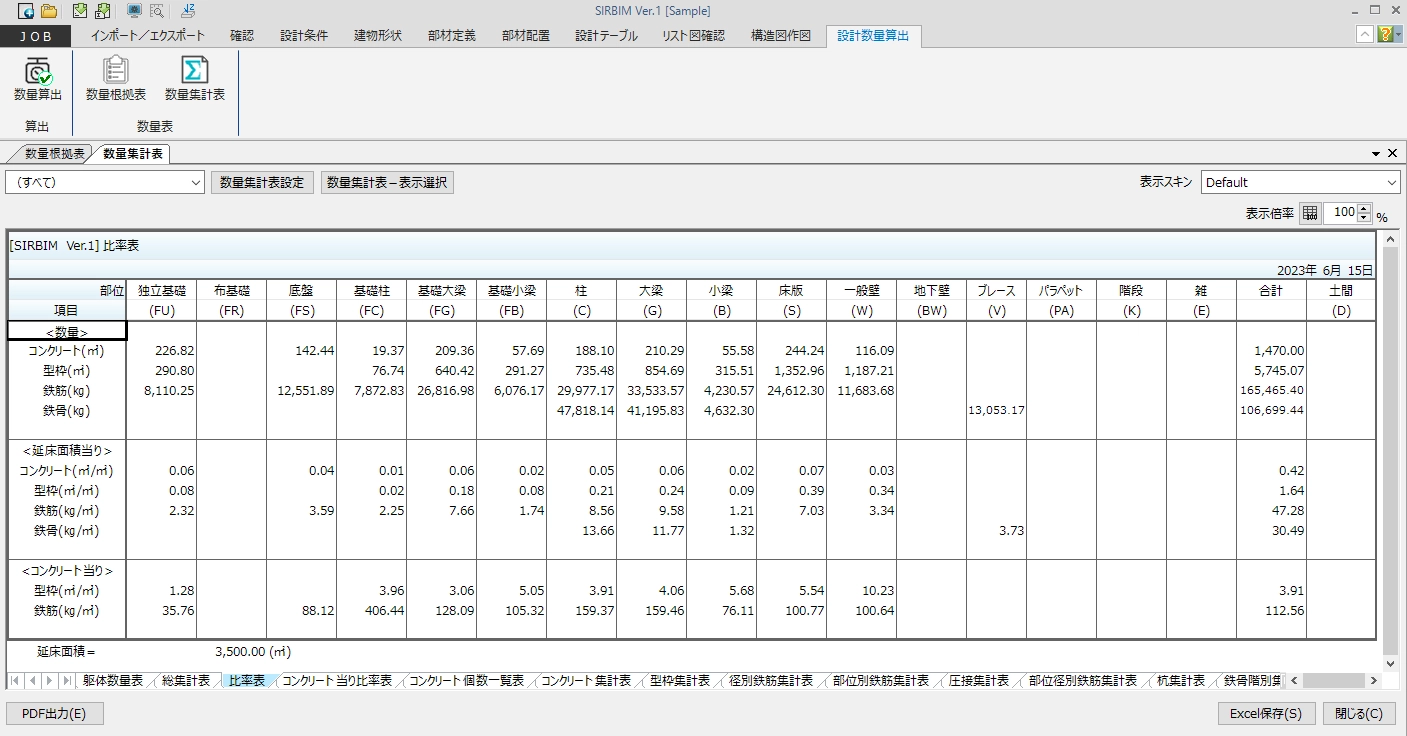Select the ＜数量＞ cell in the table
Viewport: 1407px width, 736px height.
pos(67,331)
